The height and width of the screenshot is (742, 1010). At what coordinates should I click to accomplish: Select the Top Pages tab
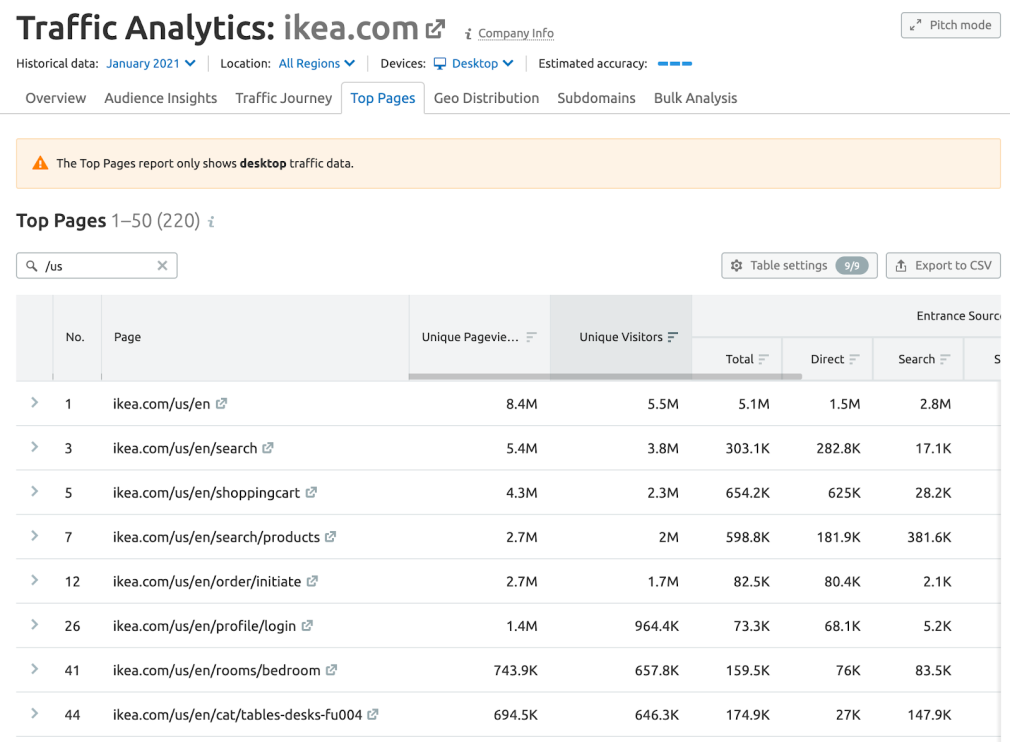pos(383,98)
